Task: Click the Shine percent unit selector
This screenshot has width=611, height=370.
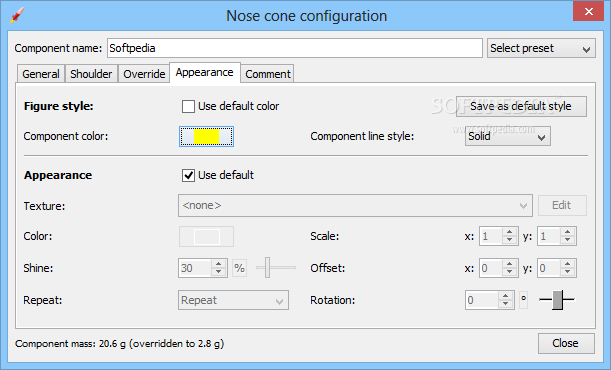Action: coord(240,268)
